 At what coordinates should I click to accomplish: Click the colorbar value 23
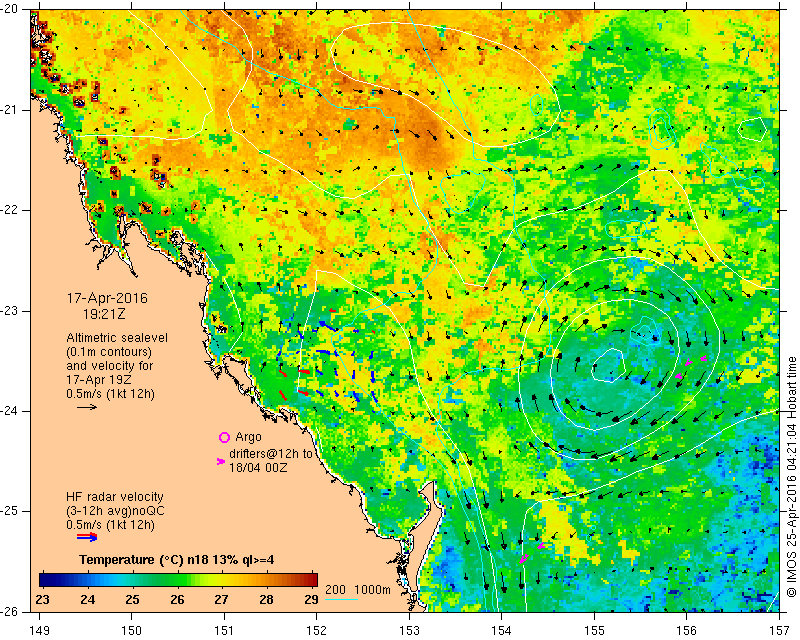tap(43, 599)
